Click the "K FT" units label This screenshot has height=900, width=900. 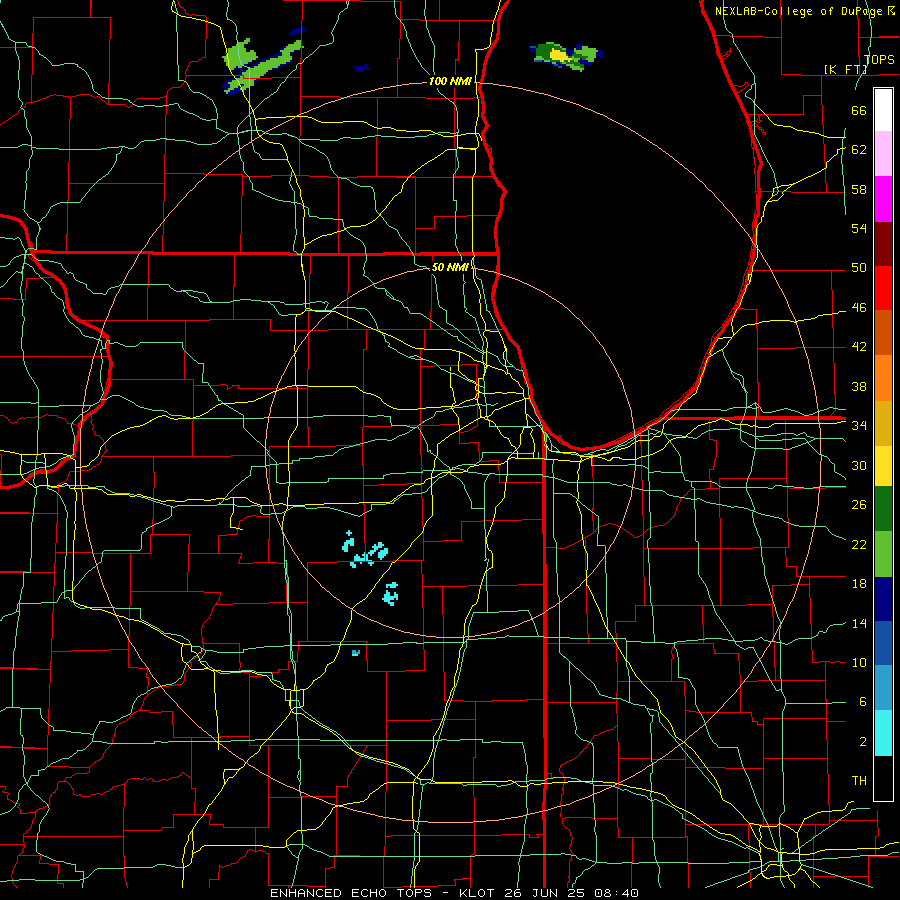click(845, 69)
